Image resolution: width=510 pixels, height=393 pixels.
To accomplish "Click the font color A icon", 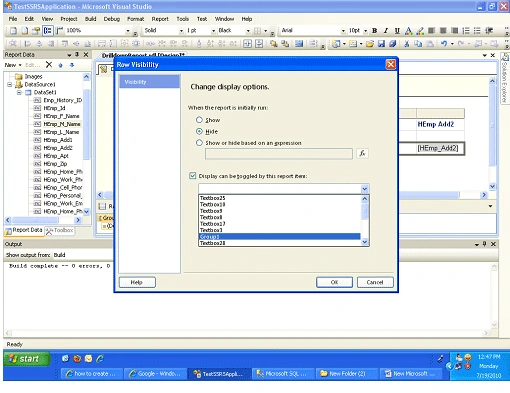I will coord(408,31).
